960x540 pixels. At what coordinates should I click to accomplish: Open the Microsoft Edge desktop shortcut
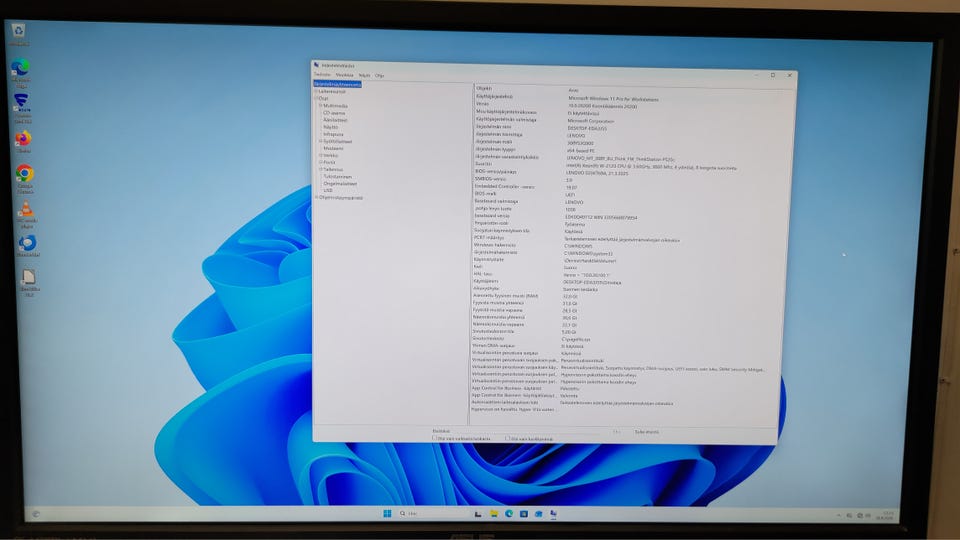(x=20, y=72)
